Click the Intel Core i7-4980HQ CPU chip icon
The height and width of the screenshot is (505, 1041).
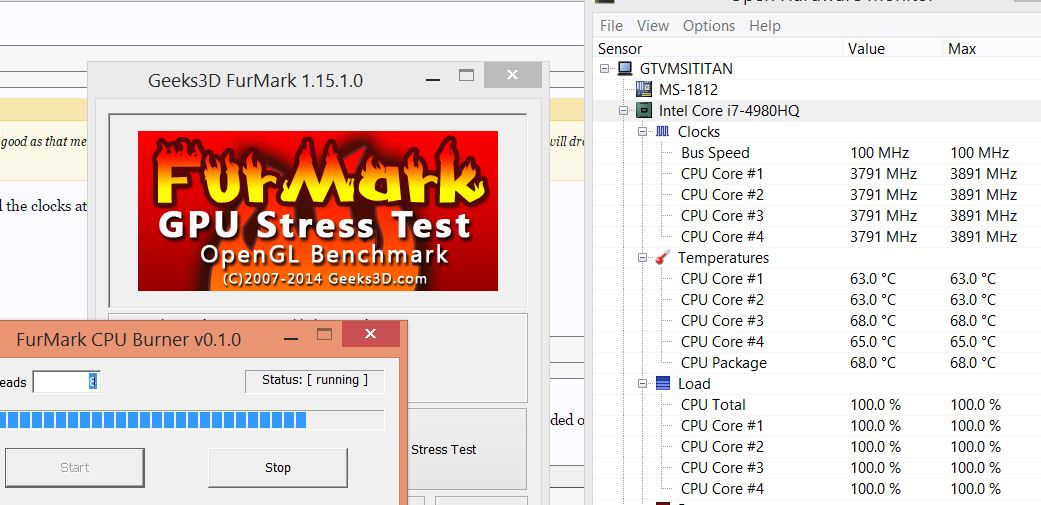coord(643,111)
